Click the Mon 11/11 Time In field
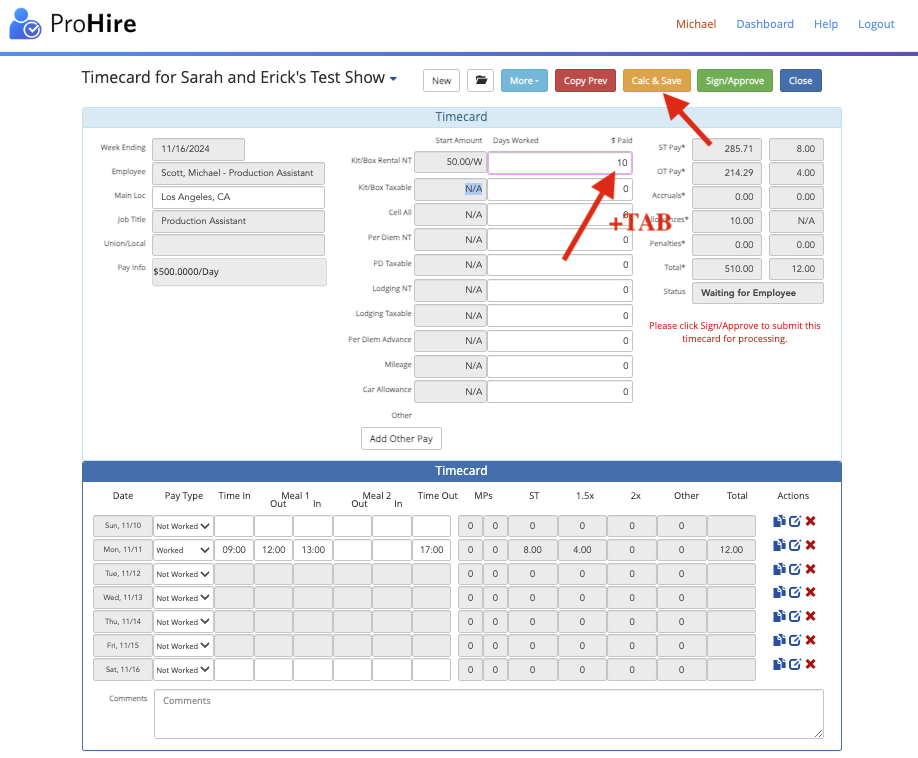Viewport: 918px width, 758px height. (x=234, y=550)
